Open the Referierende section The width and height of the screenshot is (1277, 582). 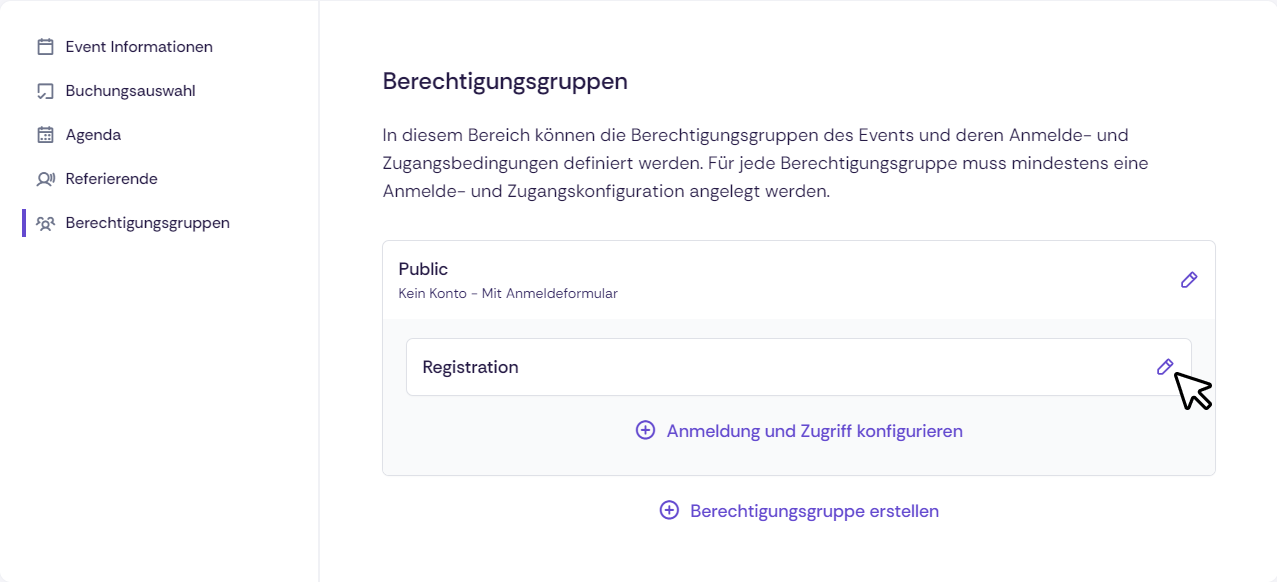112,179
